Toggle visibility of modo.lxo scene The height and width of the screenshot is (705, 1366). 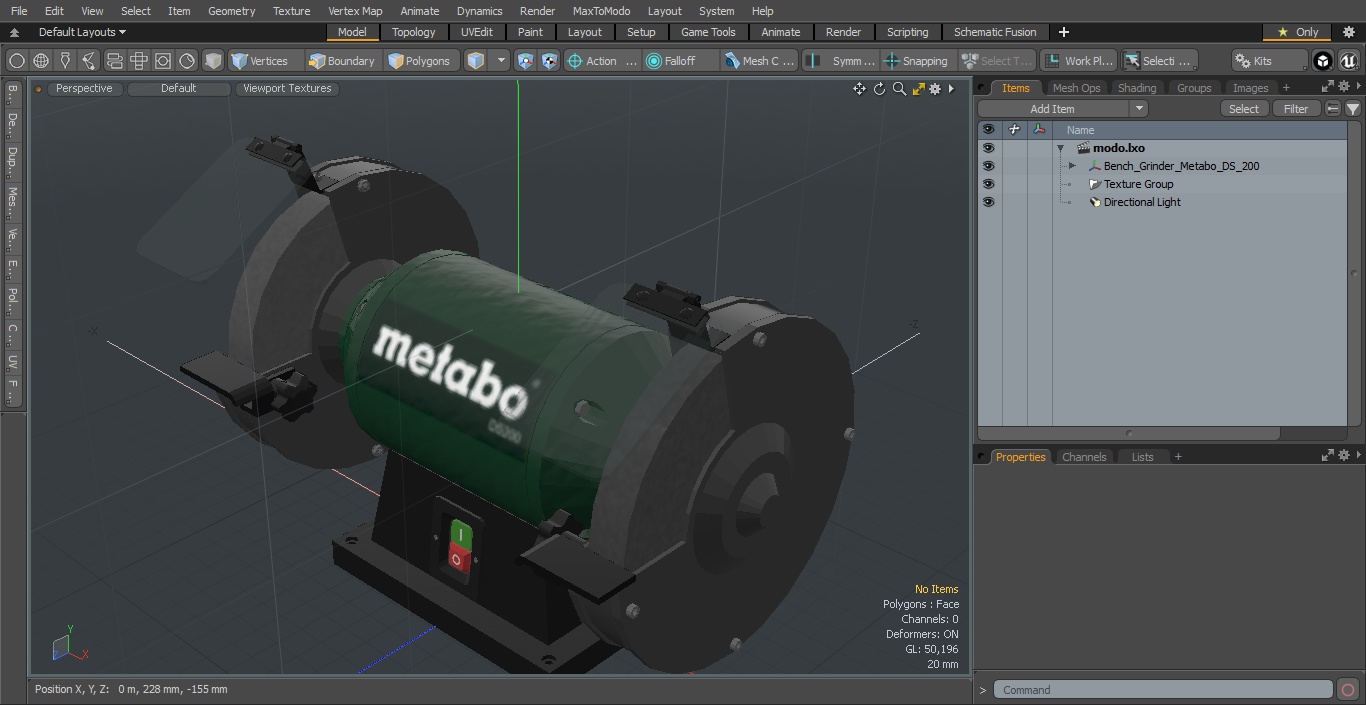[x=988, y=148]
